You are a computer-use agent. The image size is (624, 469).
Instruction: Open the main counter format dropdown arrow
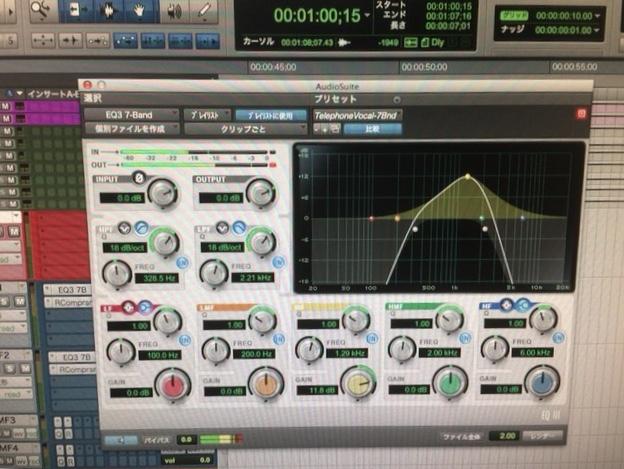tap(367, 16)
